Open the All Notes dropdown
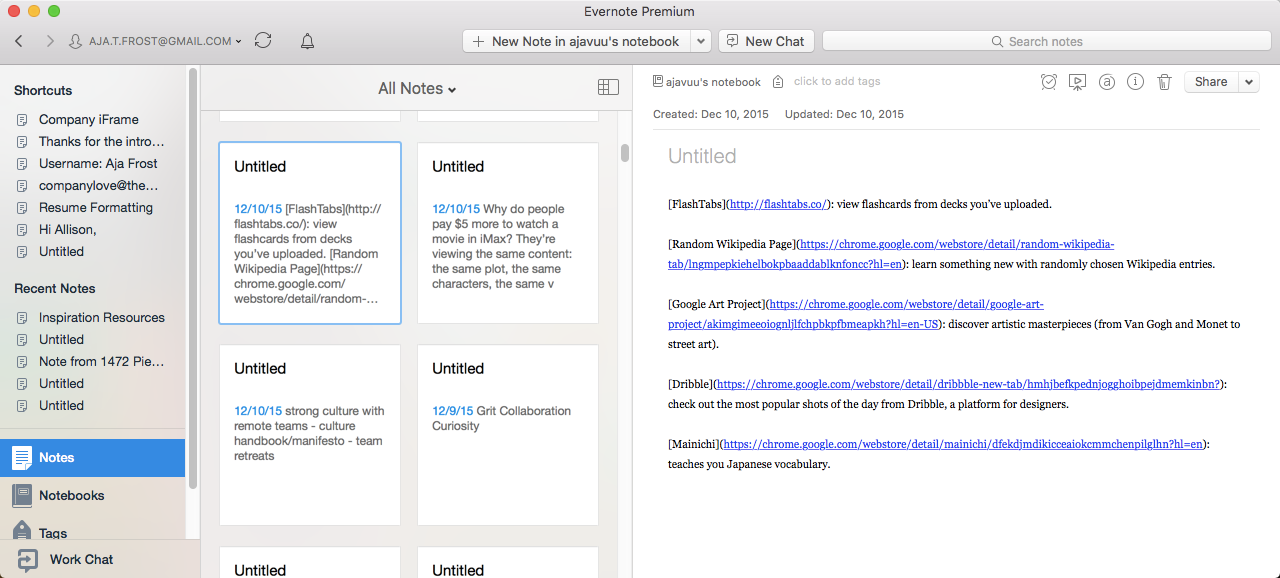This screenshot has height=578, width=1280. tap(417, 88)
